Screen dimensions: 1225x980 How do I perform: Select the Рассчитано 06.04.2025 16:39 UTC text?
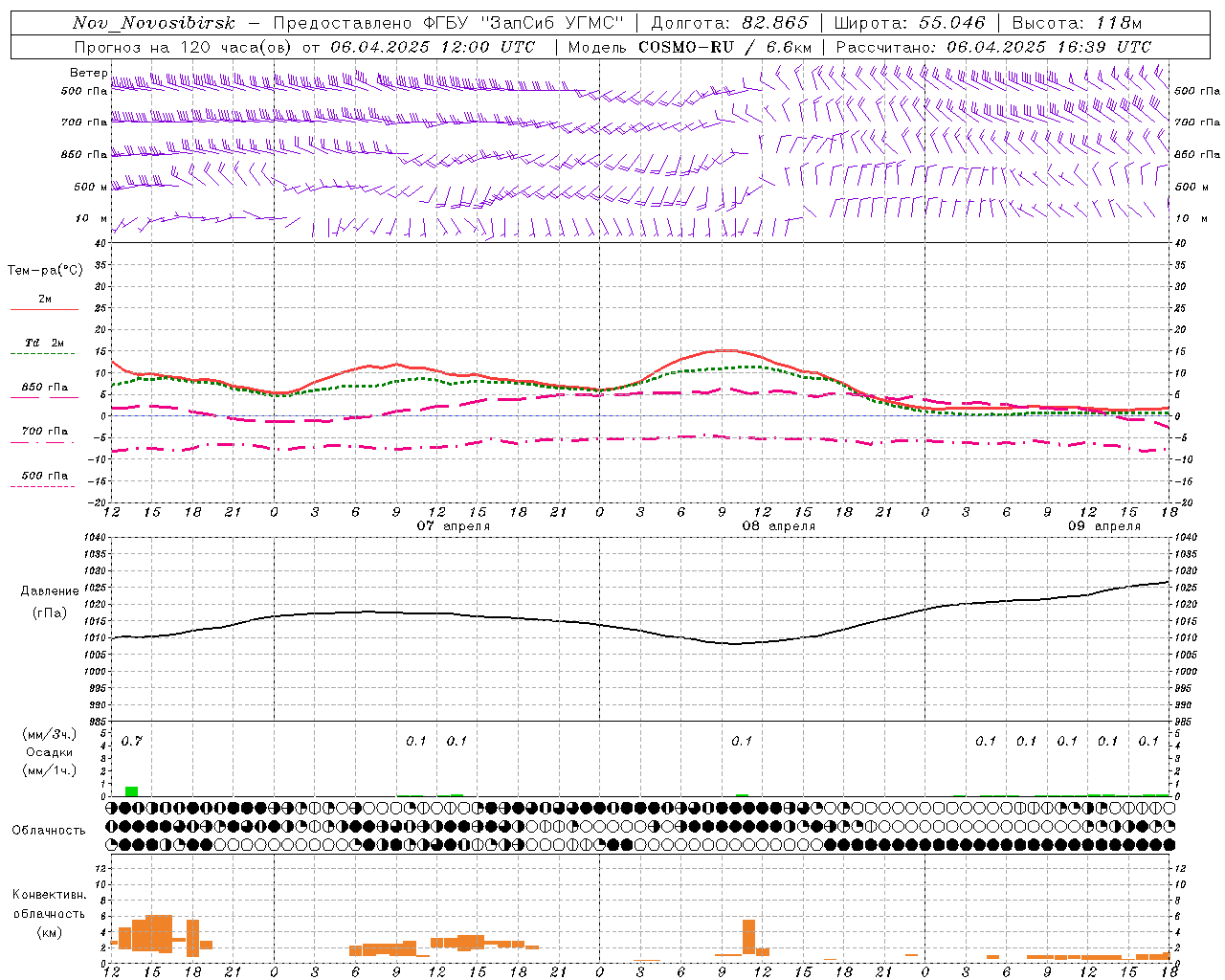[x=993, y=47]
